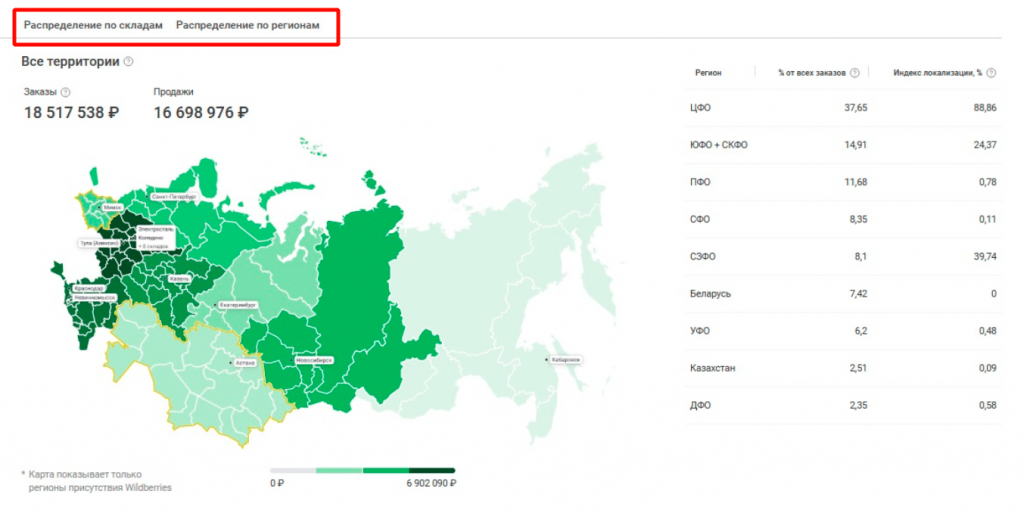The height and width of the screenshot is (513, 1024).
Task: Switch to Распределение по складам tab
Action: 93,25
